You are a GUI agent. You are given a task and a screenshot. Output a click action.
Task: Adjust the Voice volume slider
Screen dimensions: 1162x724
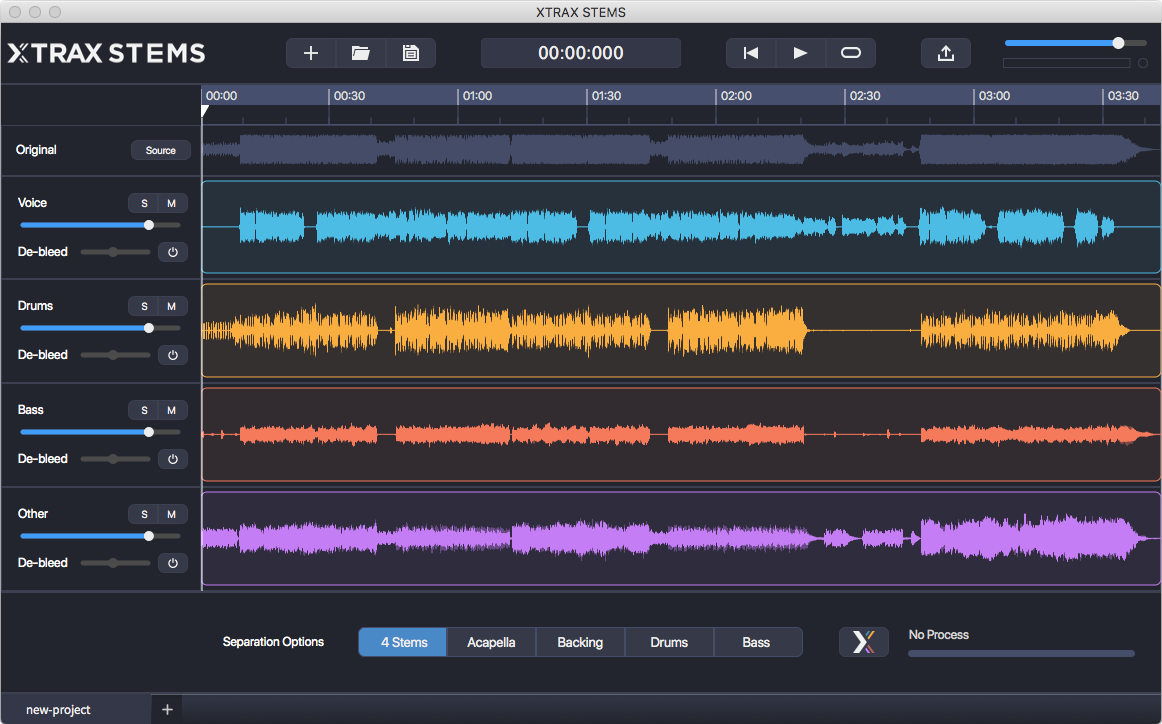click(x=148, y=225)
